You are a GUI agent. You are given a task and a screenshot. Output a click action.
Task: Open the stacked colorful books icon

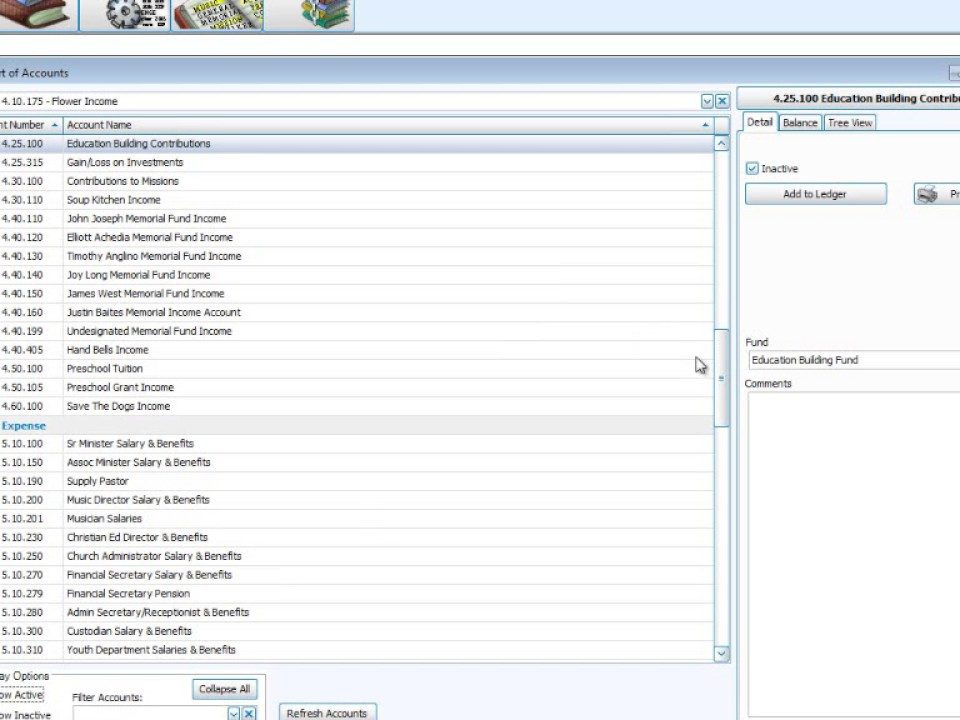(325, 14)
